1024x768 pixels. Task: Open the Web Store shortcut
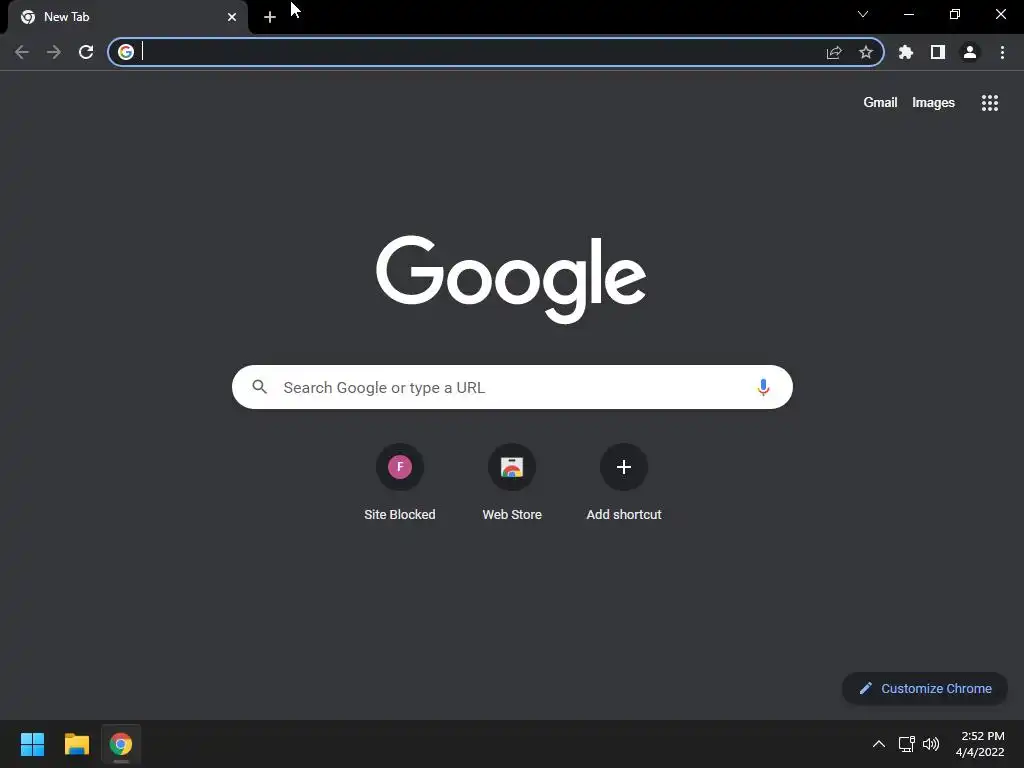(x=512, y=483)
